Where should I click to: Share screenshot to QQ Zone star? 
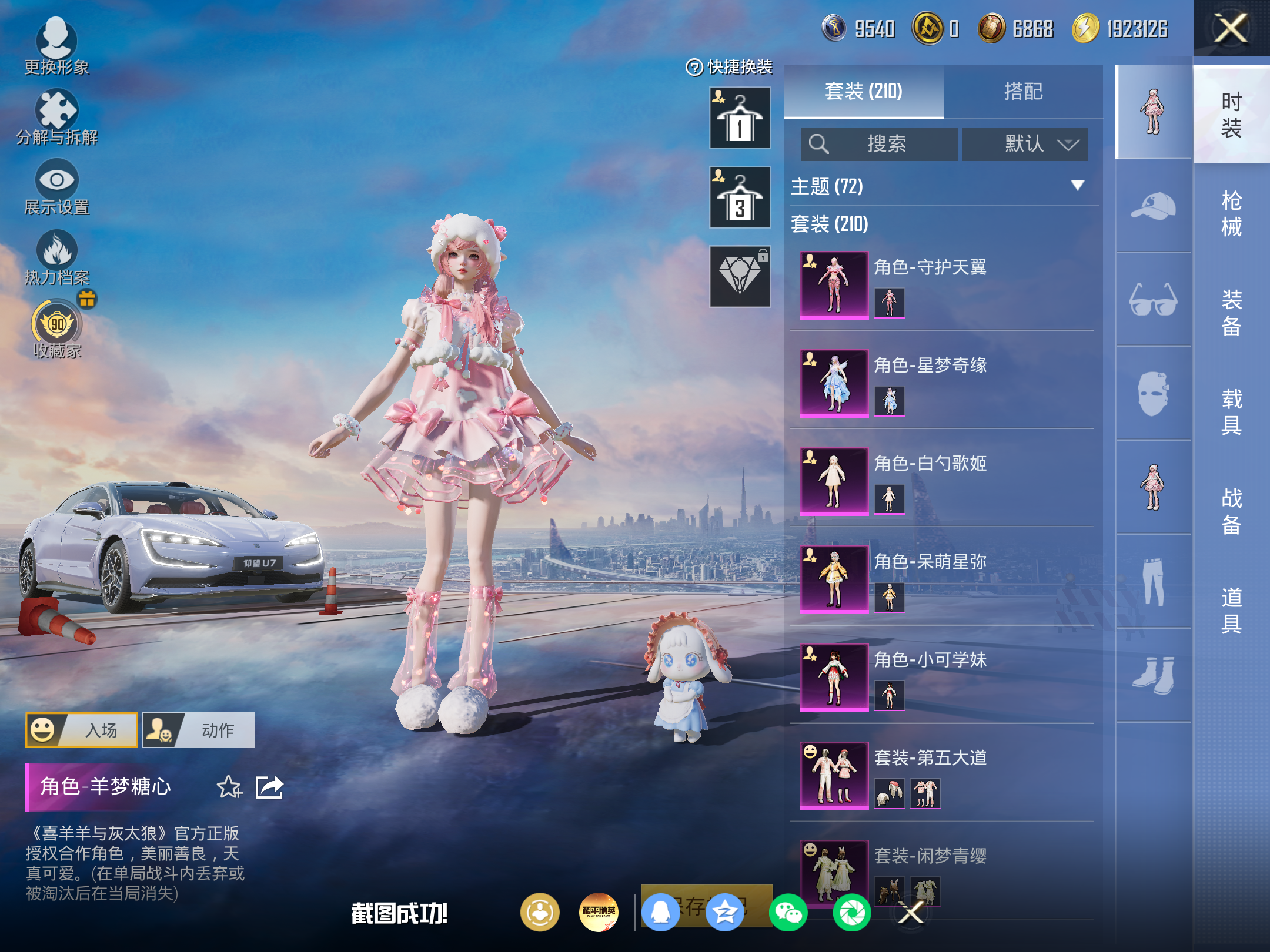(x=724, y=913)
